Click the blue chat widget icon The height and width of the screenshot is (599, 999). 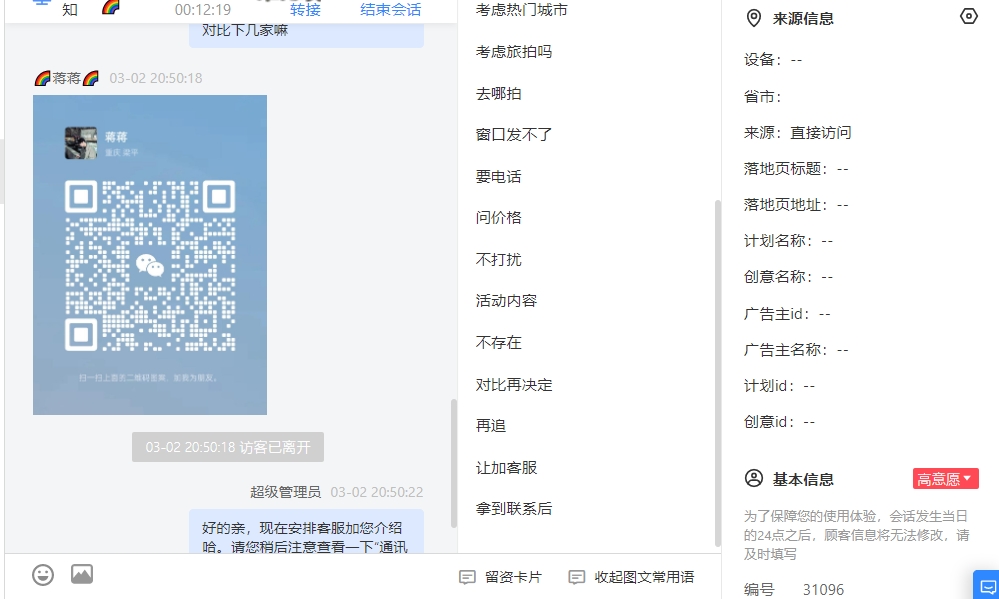click(988, 585)
